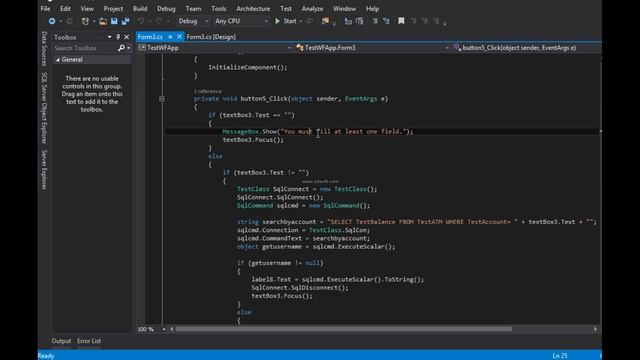640x360 pixels.
Task: Open the Start button dropdown arrow
Action: (301, 21)
